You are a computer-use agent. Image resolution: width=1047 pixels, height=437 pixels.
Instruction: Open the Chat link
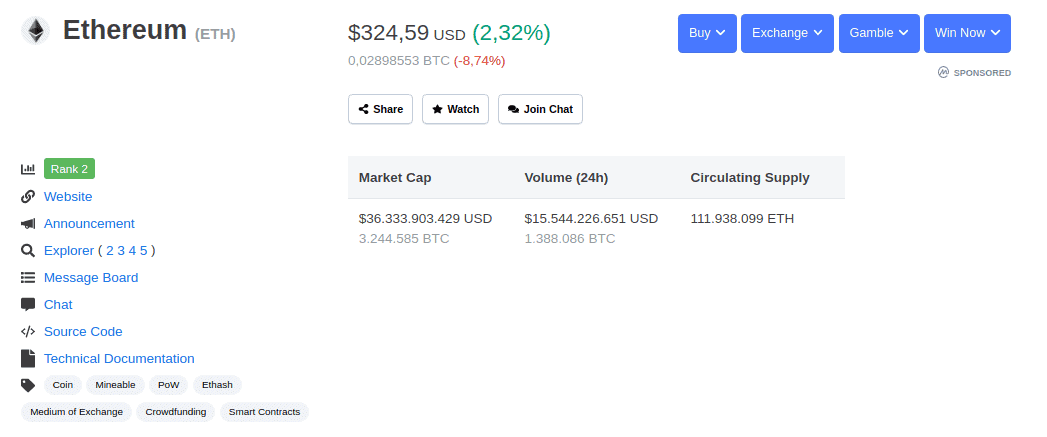(58, 305)
